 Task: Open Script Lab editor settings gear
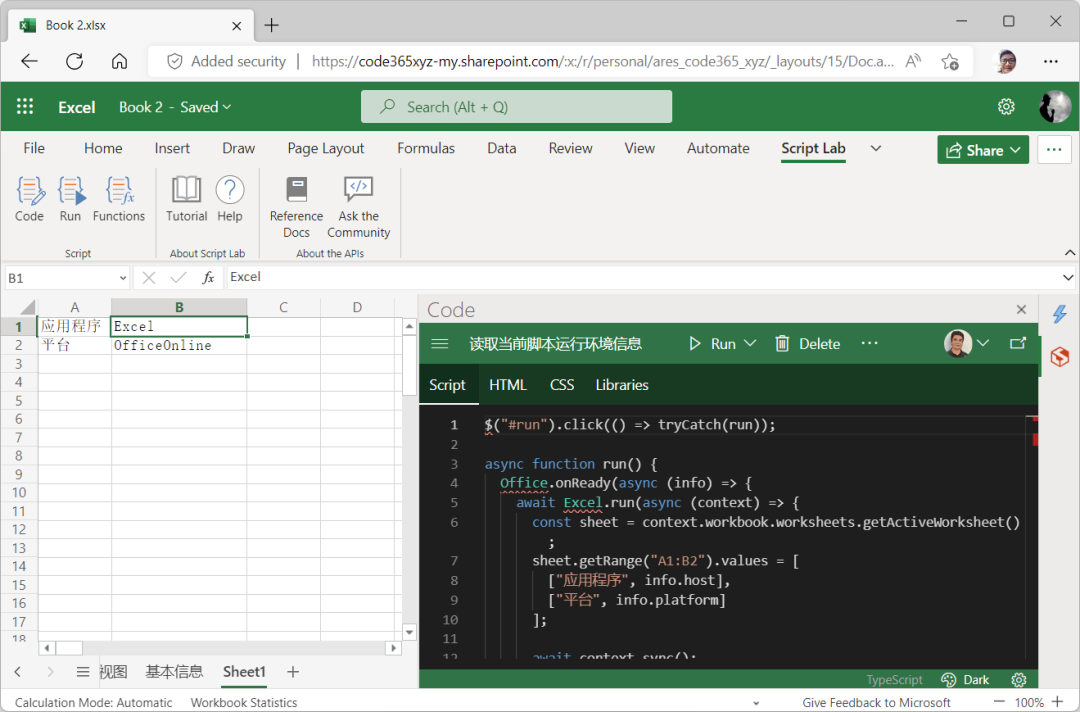point(1019,680)
